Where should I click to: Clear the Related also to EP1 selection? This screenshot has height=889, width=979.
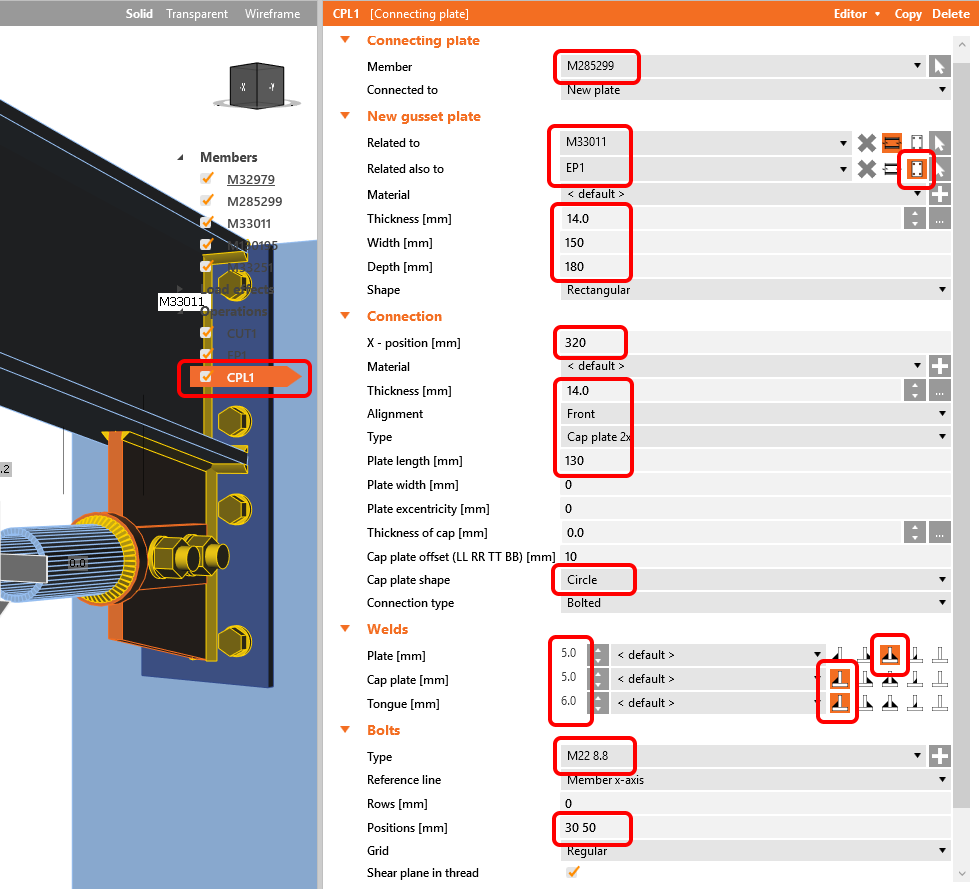[867, 169]
